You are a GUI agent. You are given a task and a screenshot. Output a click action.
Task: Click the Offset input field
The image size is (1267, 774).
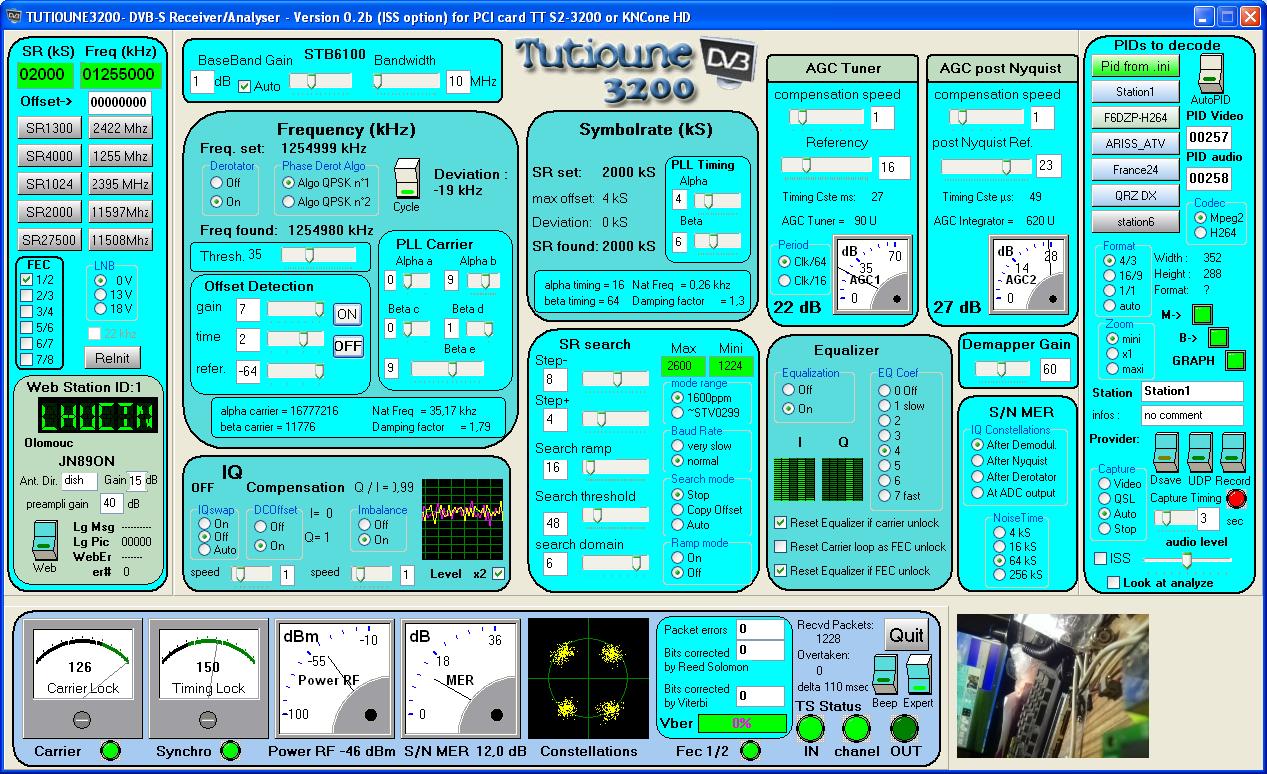(119, 102)
